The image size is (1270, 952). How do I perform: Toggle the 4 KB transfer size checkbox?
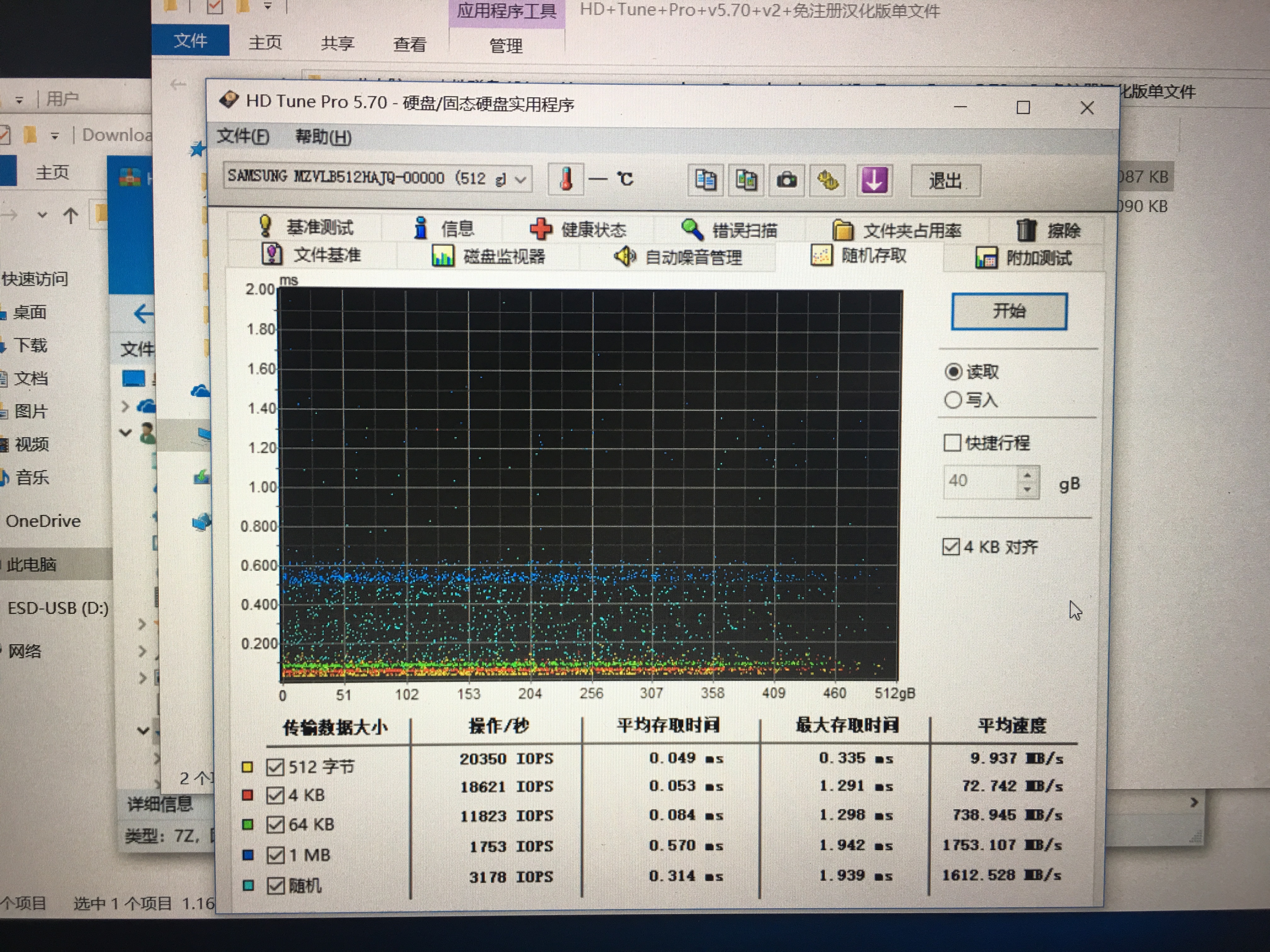click(276, 795)
